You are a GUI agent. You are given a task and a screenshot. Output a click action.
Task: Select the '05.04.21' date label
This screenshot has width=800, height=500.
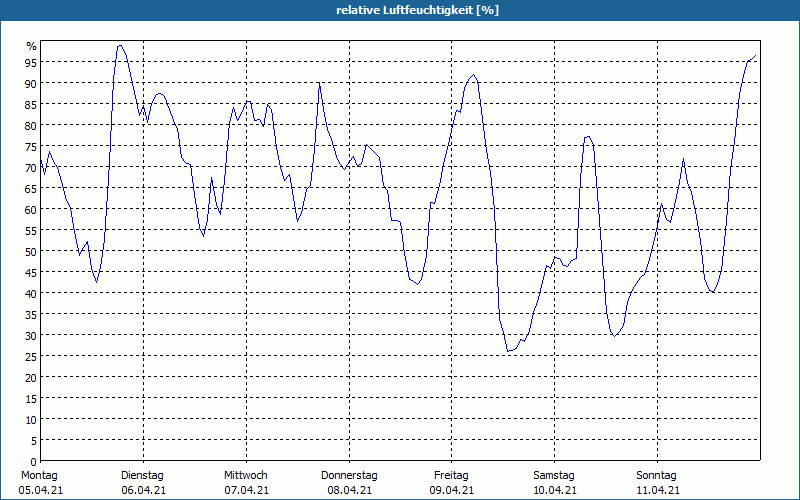pos(41,491)
